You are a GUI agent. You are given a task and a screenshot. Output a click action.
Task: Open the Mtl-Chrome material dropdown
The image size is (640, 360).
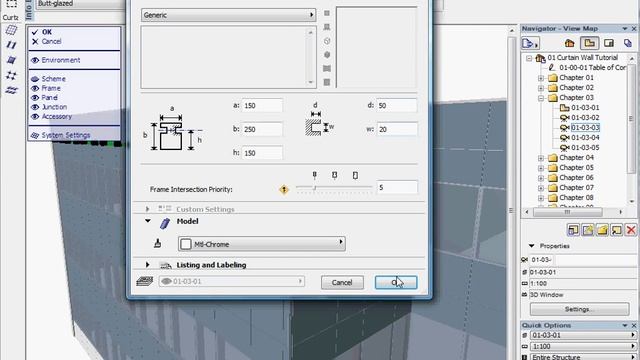(262, 244)
